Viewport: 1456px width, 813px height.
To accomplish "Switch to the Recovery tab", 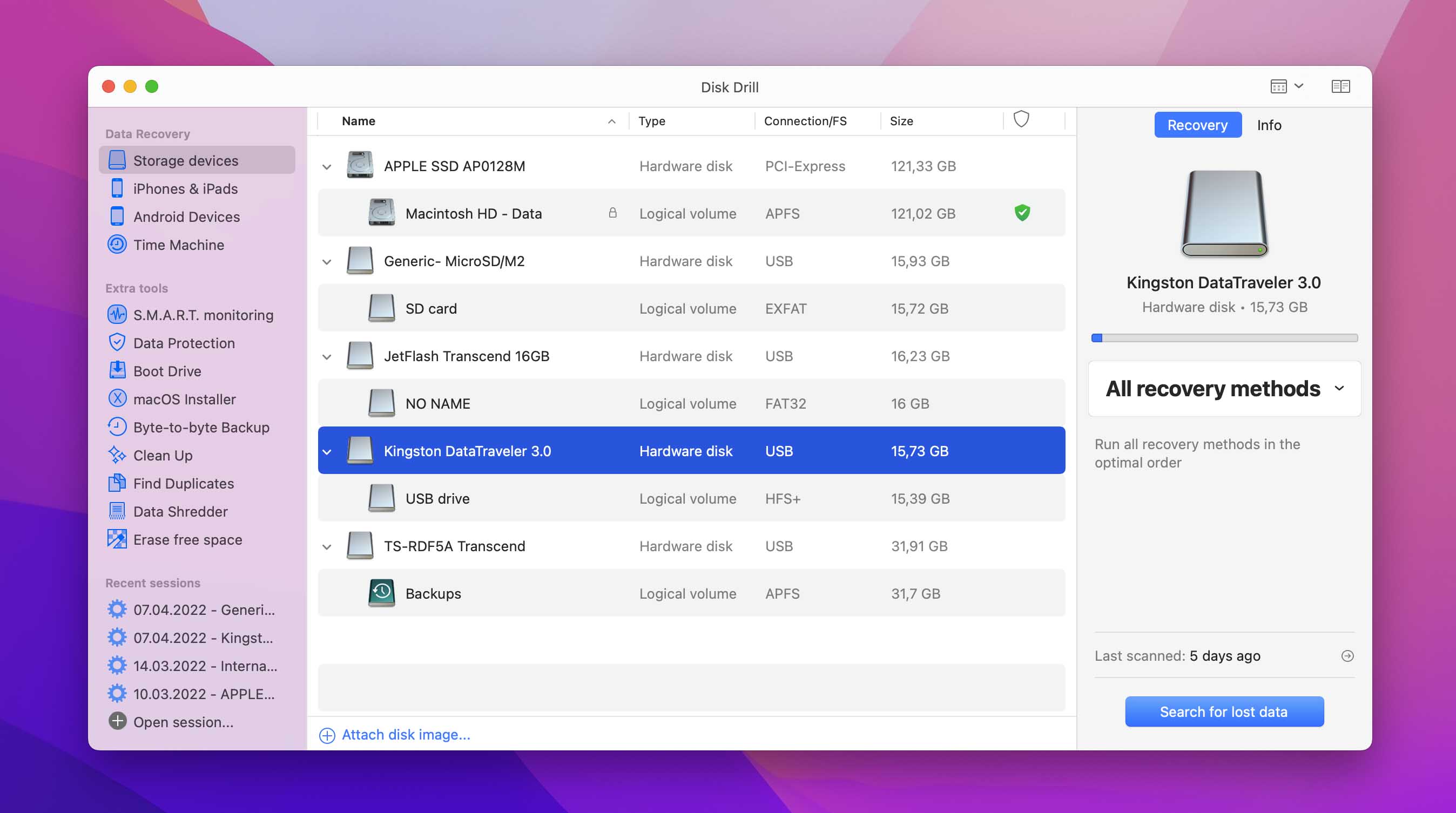I will 1197,125.
